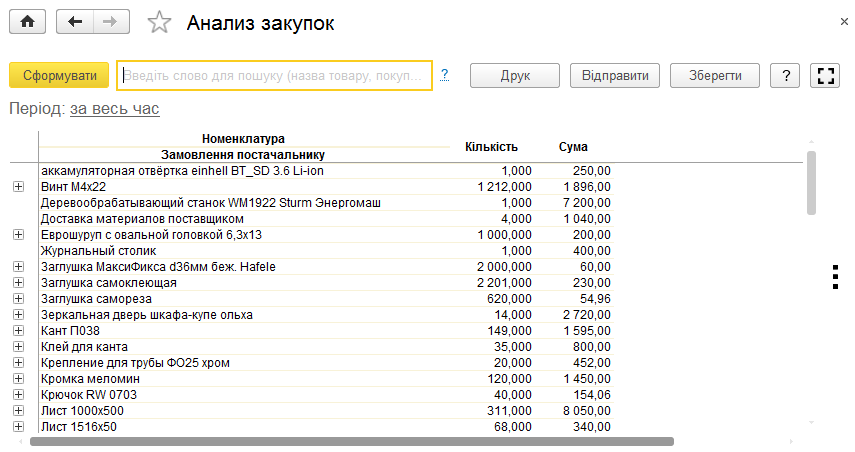Expand the Лист 1000х500 row
855x452 pixels.
click(x=19, y=411)
